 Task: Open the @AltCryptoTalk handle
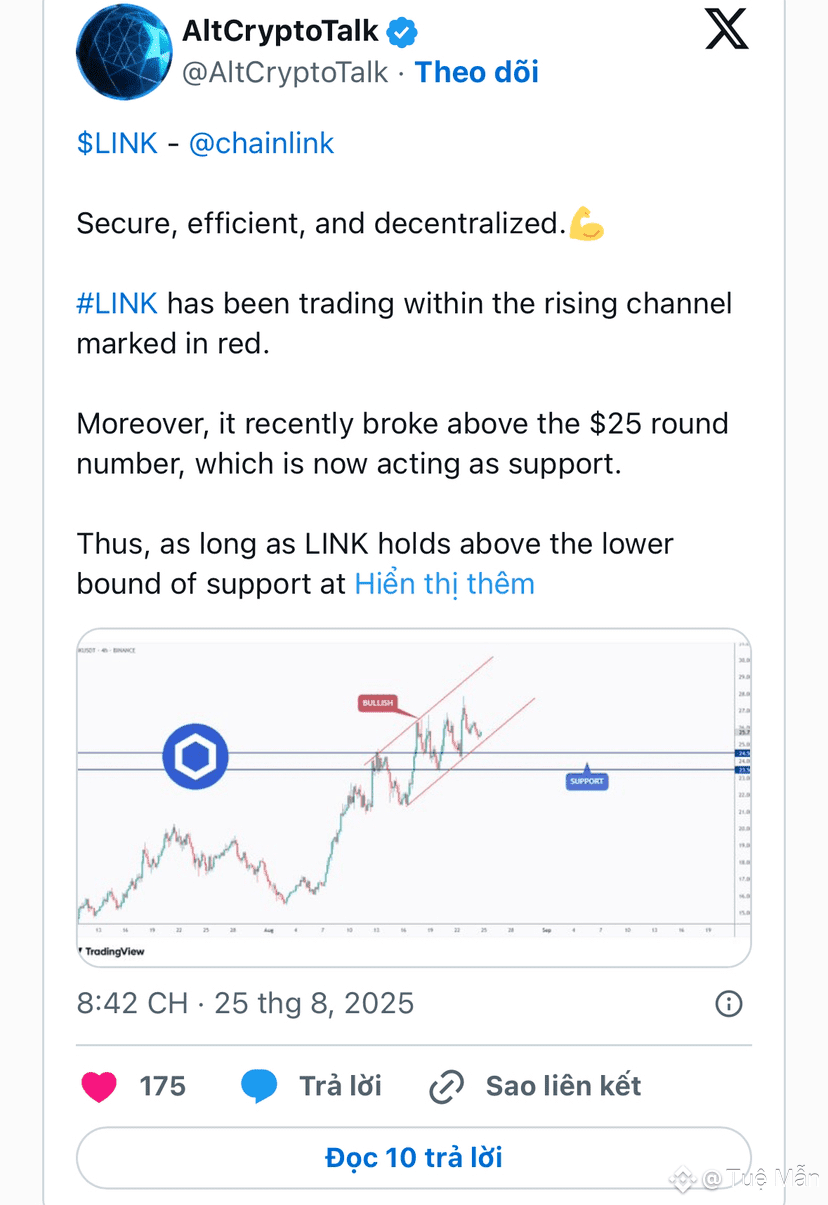284,72
